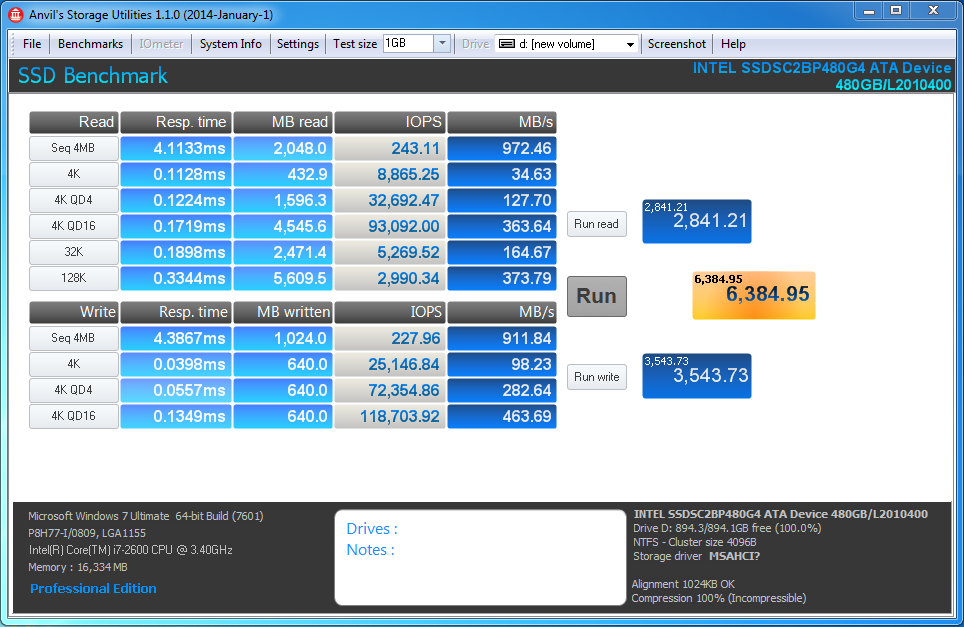
Task: Click the drive icon in Drive combo box
Action: 507,44
